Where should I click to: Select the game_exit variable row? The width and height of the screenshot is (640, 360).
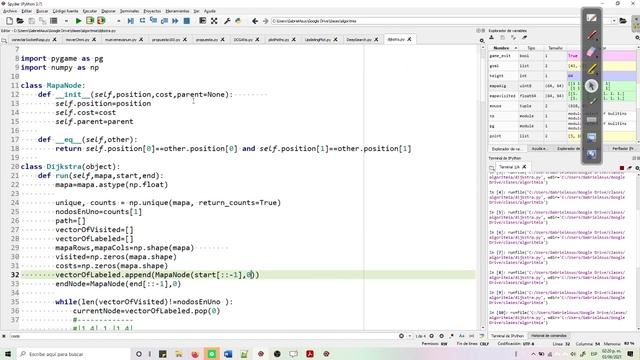click(562, 56)
